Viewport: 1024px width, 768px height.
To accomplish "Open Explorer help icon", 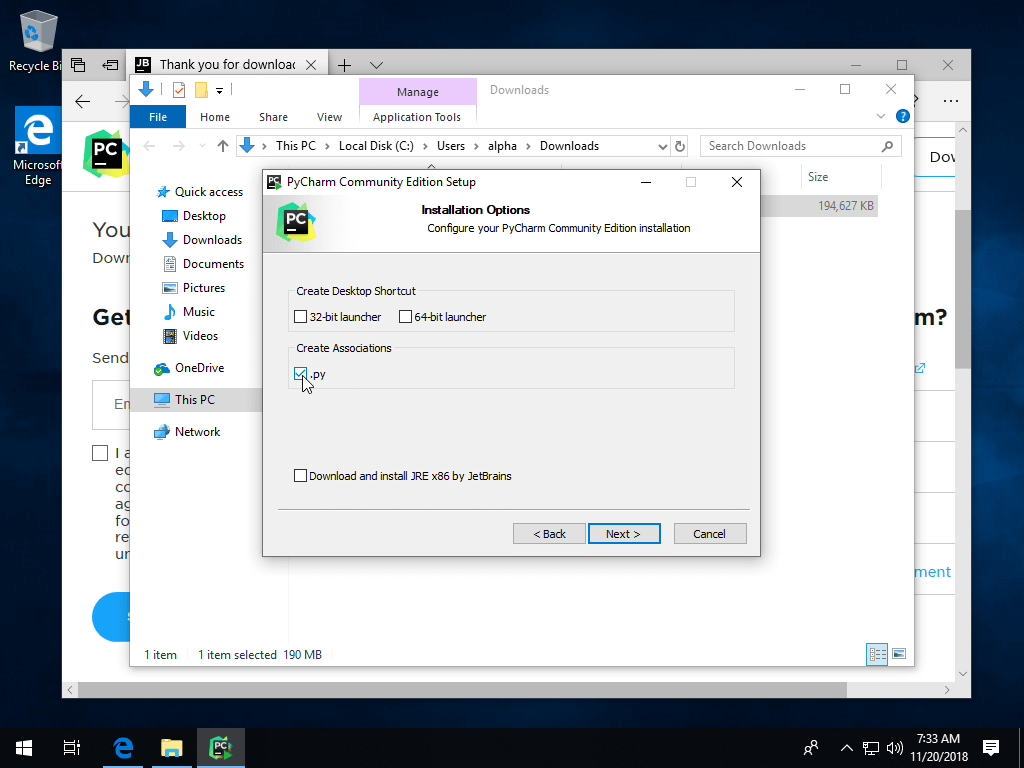I will [x=903, y=116].
